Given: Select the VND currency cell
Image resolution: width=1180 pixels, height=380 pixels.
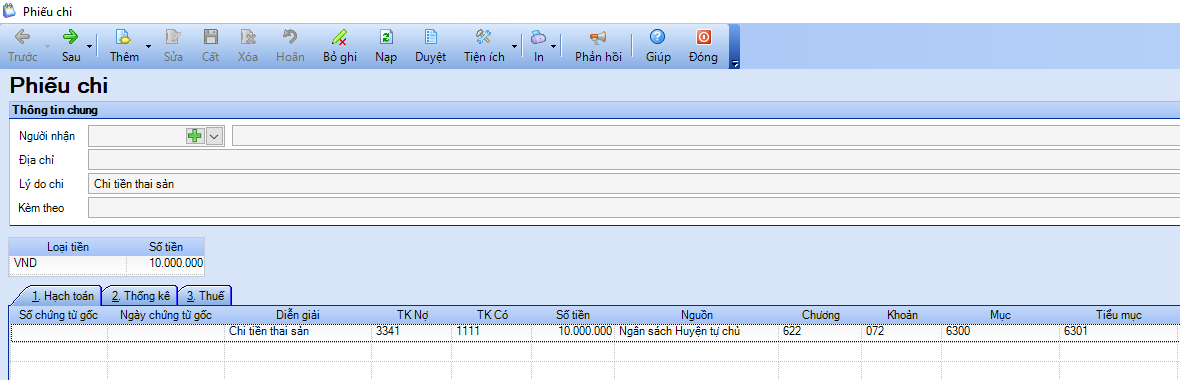Looking at the screenshot, I should (68, 263).
